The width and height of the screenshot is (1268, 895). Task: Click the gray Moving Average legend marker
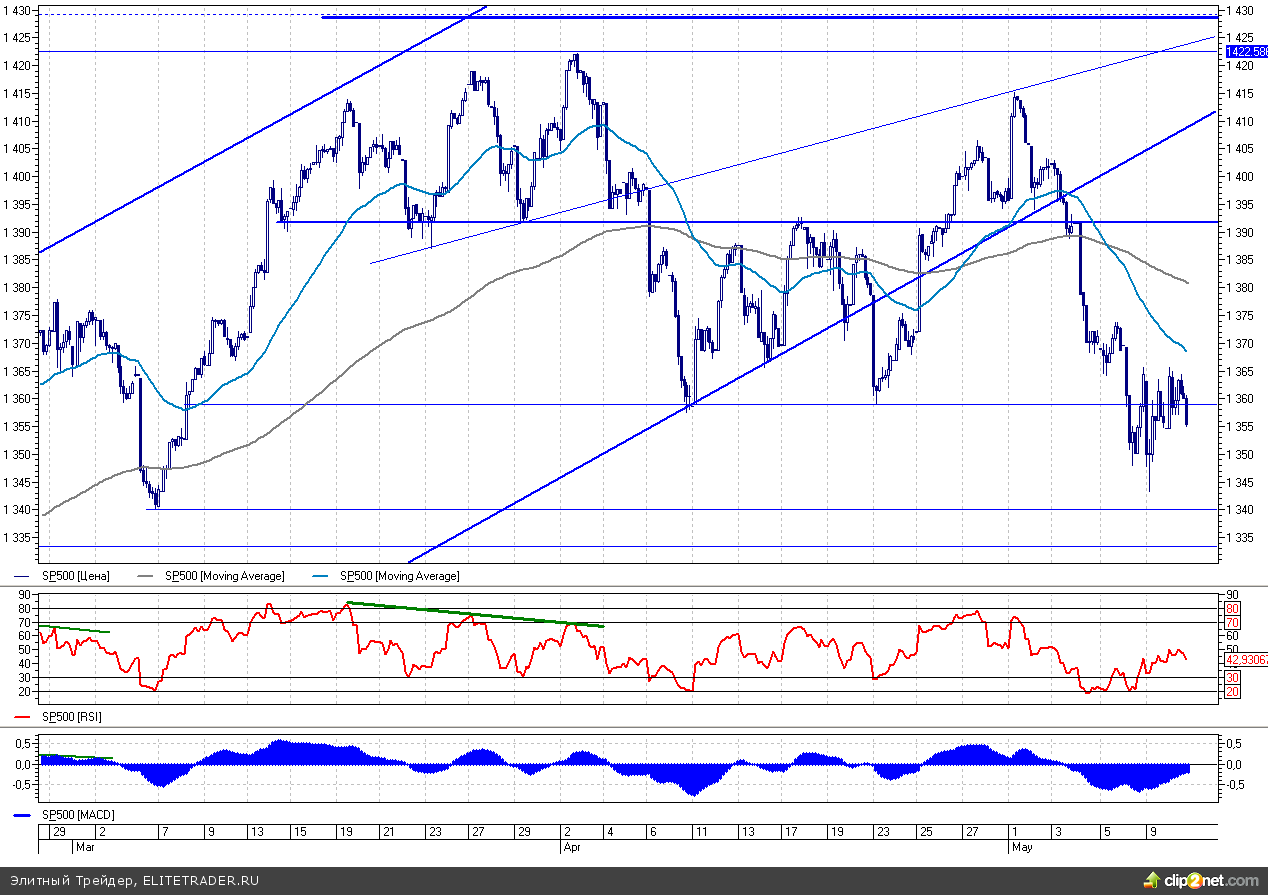click(149, 576)
